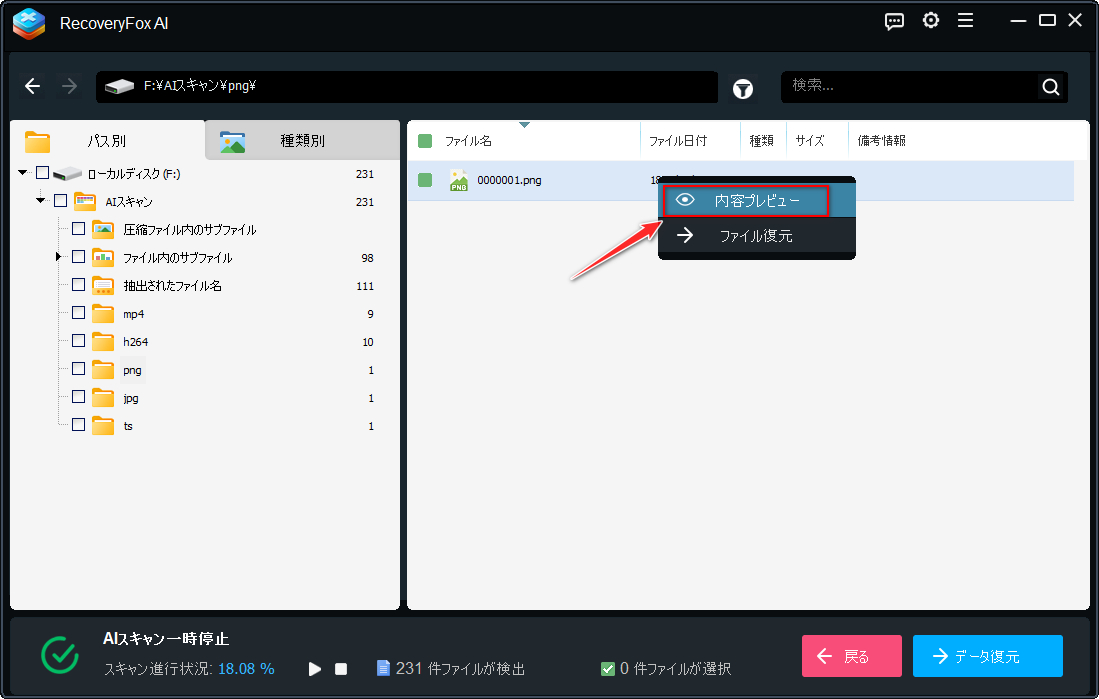
Task: Open the hamburger menu icon
Action: [x=966, y=21]
